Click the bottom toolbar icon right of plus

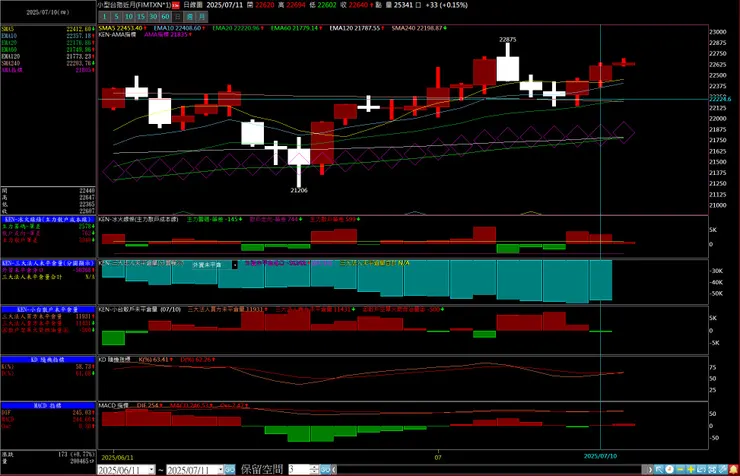click(x=701, y=469)
